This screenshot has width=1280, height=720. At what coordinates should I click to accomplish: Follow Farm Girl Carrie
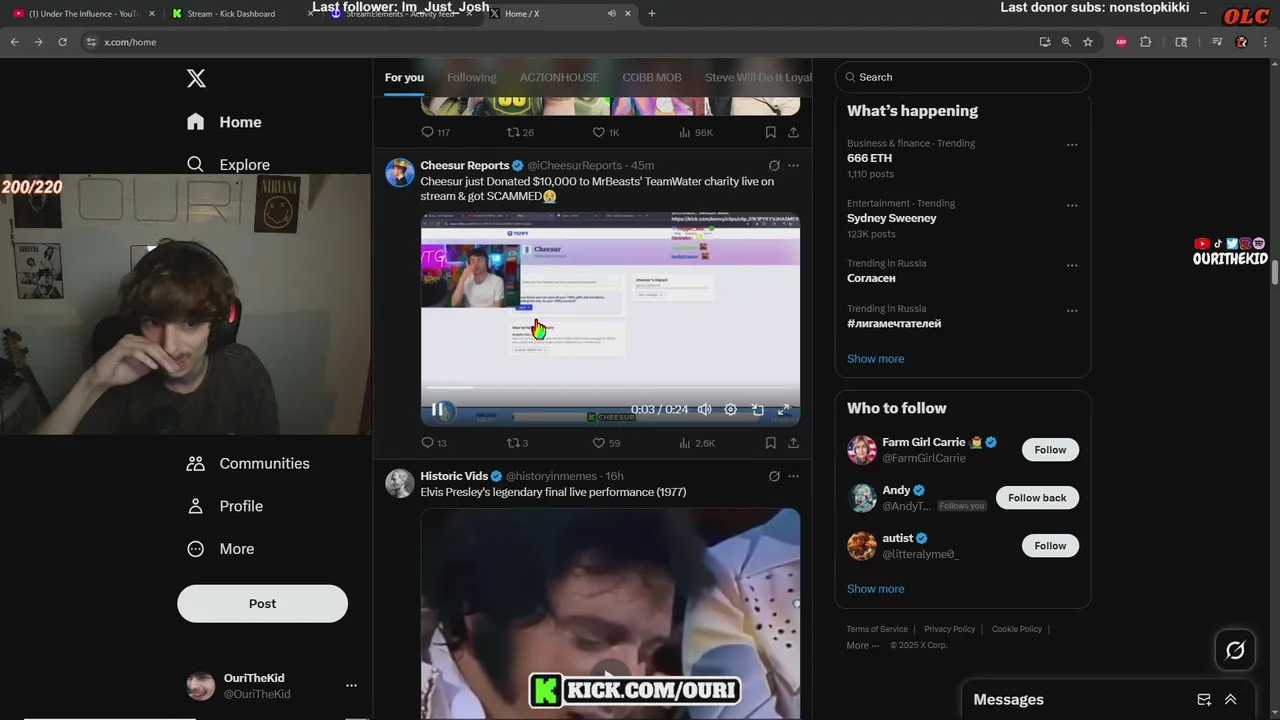(1050, 450)
